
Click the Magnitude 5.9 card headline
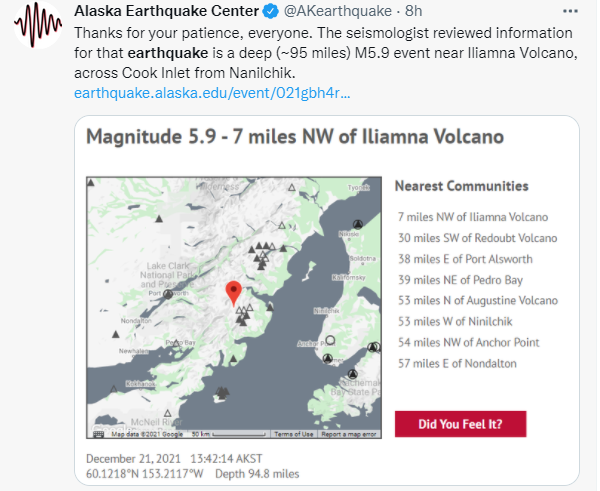pos(296,137)
